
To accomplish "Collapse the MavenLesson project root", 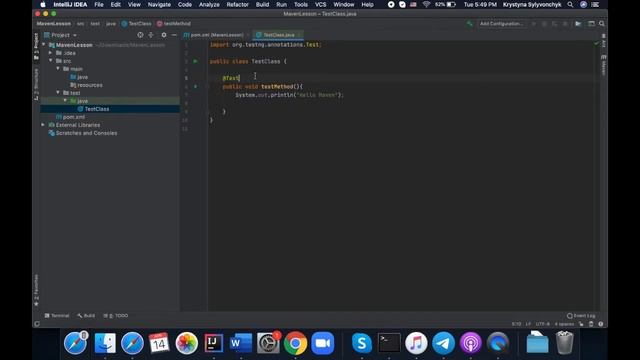I will tap(44, 45).
